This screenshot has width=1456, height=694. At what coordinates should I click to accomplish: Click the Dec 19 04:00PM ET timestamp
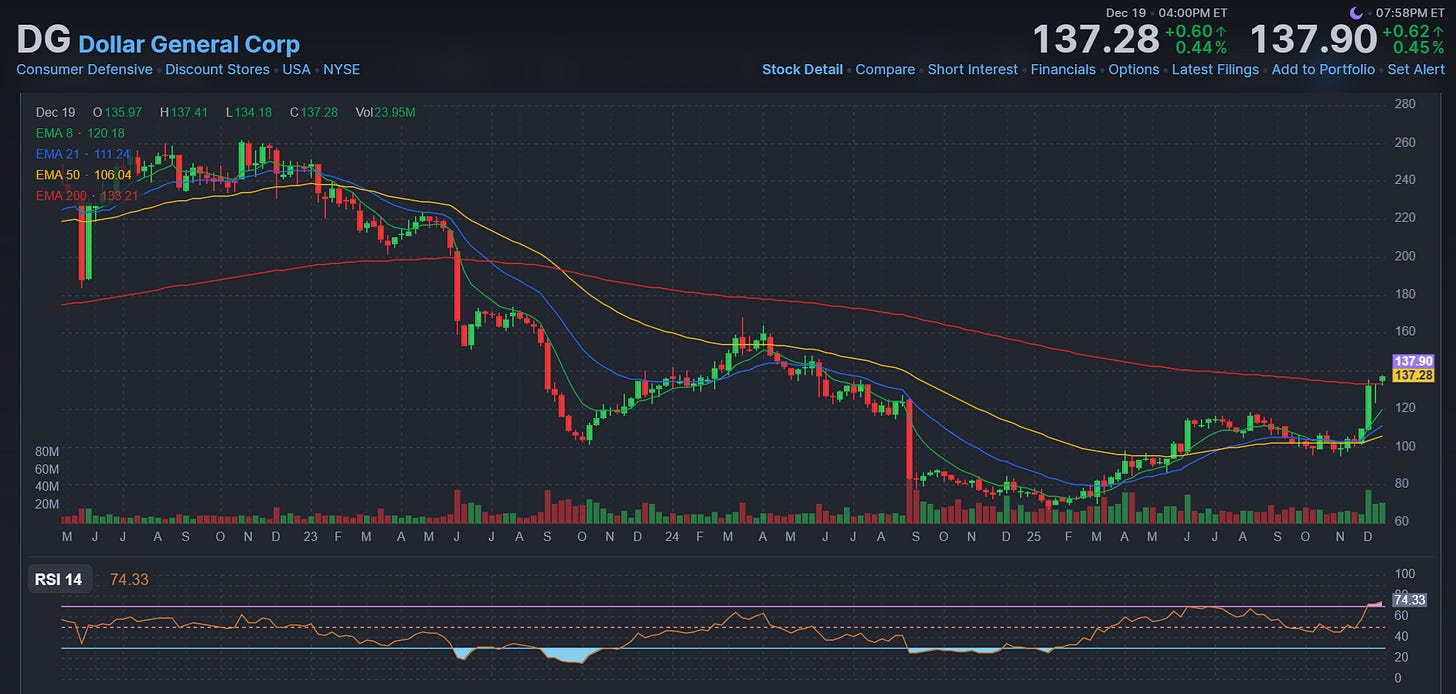(1167, 13)
